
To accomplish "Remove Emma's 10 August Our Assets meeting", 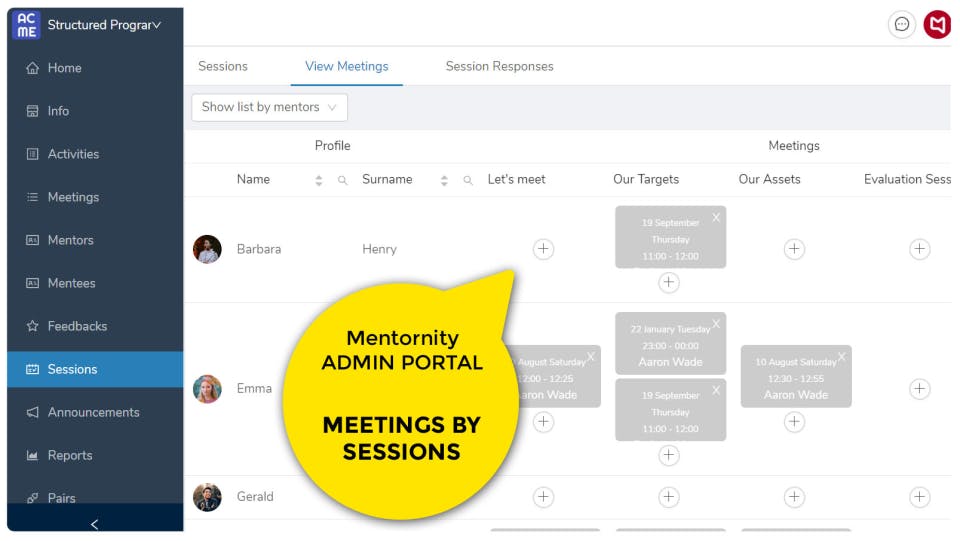I will point(841,356).
